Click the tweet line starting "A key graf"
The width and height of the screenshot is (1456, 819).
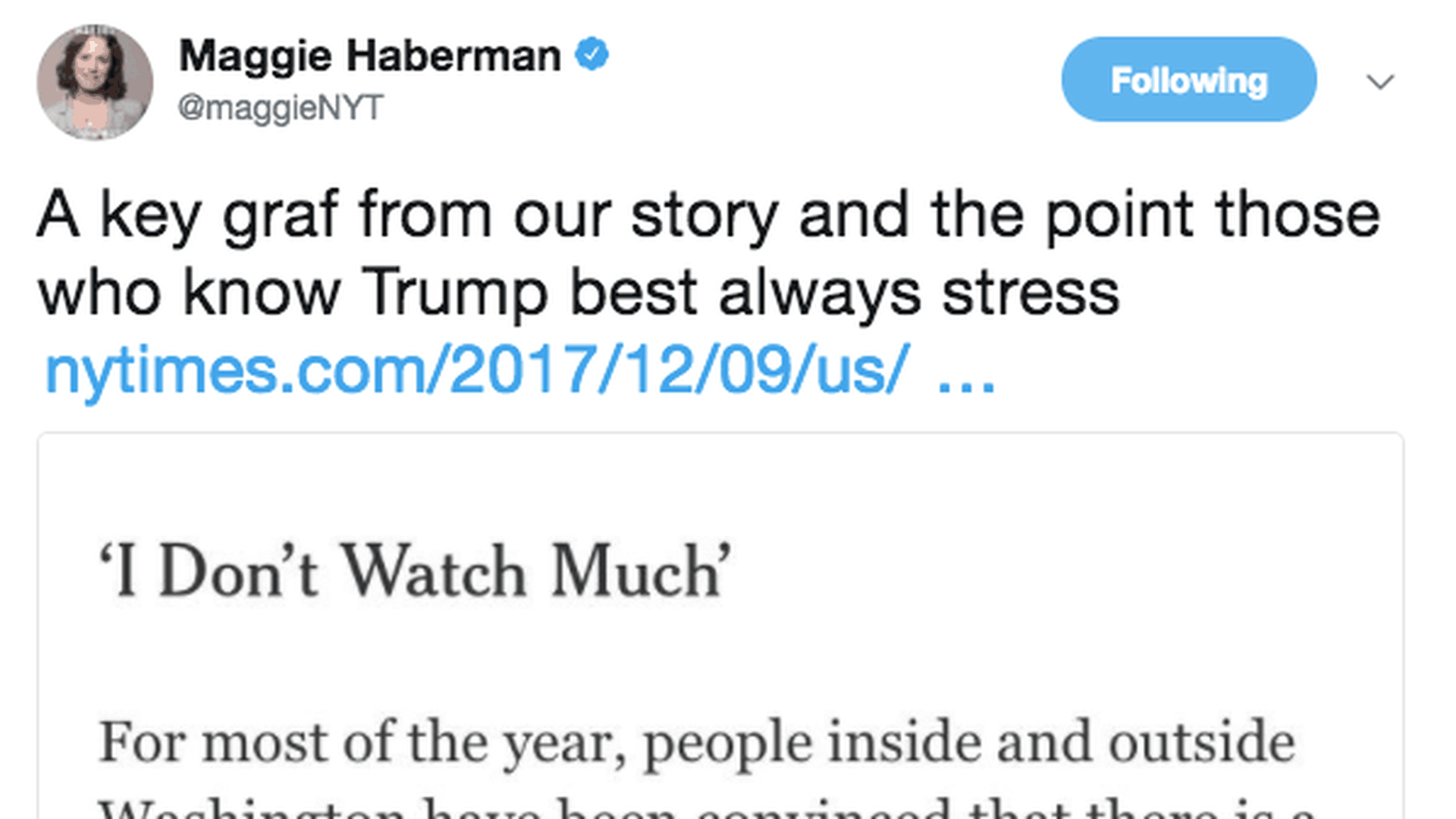point(708,215)
